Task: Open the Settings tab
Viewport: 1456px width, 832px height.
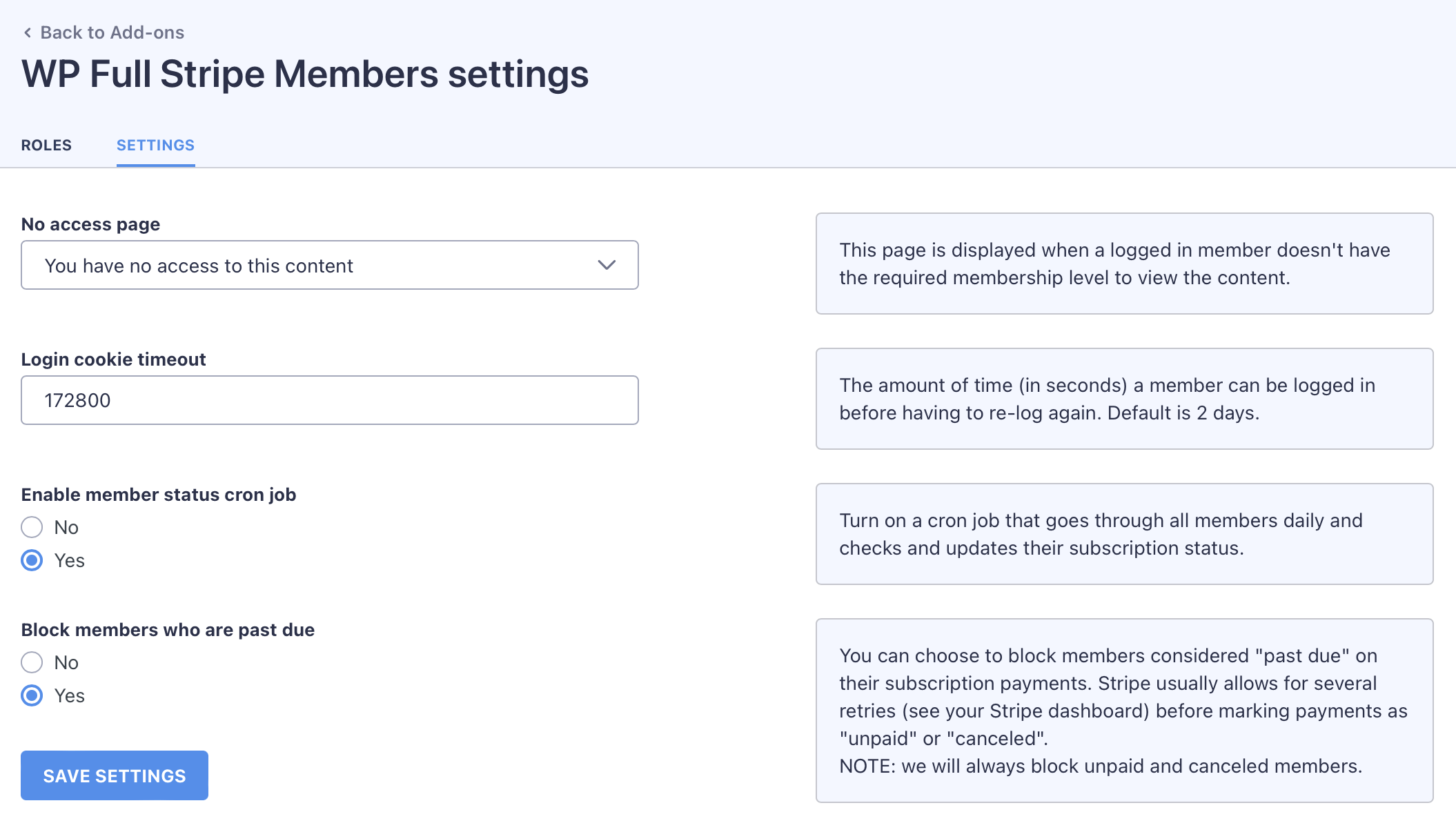Action: [155, 146]
